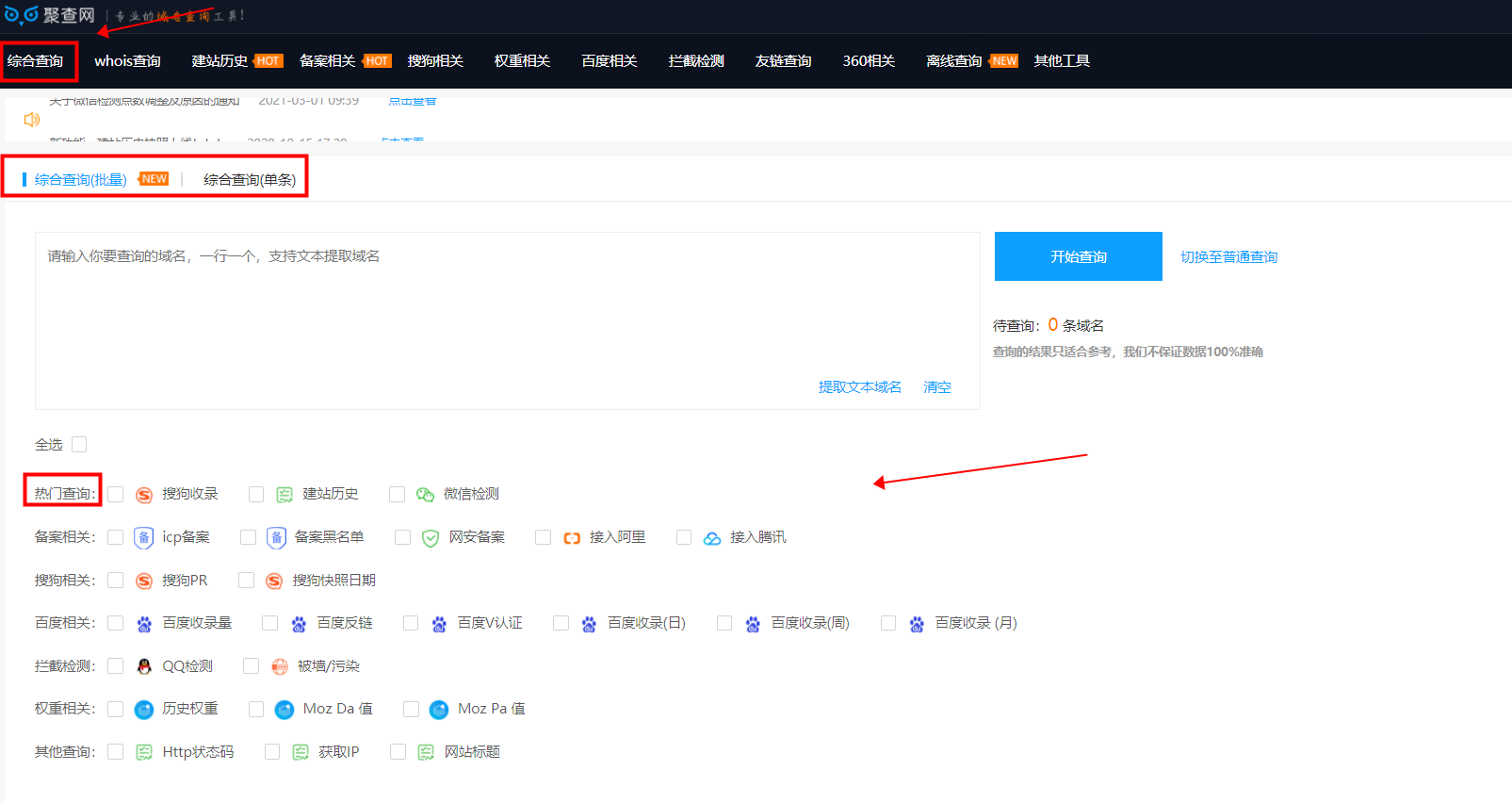Tick the 被墙/污染 checkbox
The height and width of the screenshot is (803, 1512).
252,665
